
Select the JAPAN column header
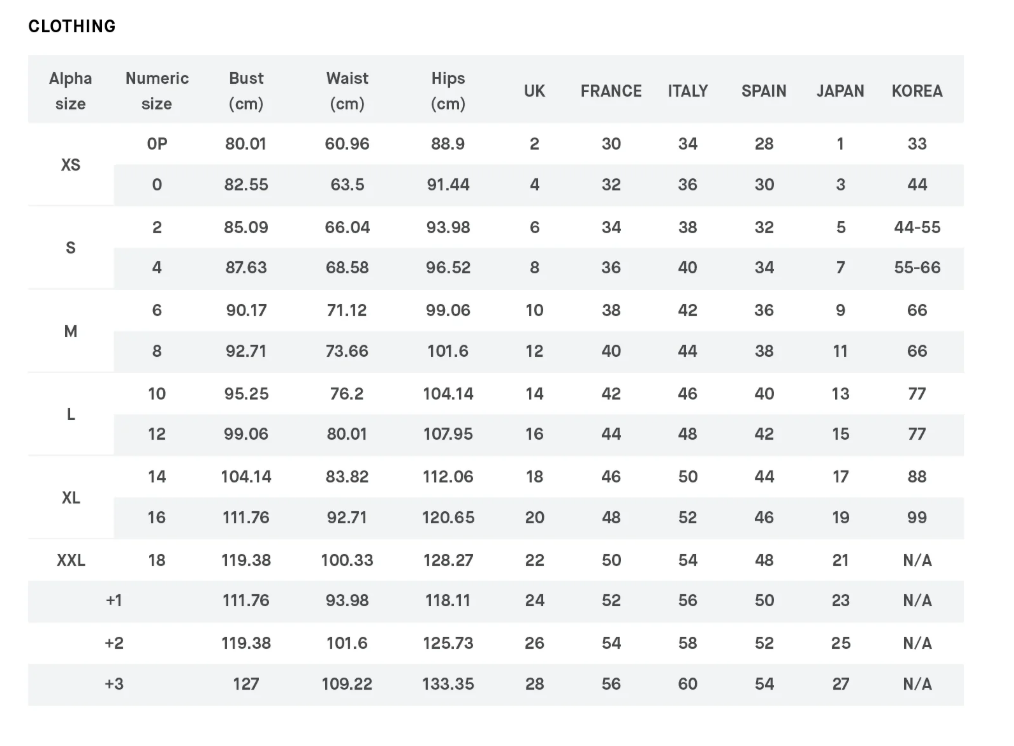(840, 91)
